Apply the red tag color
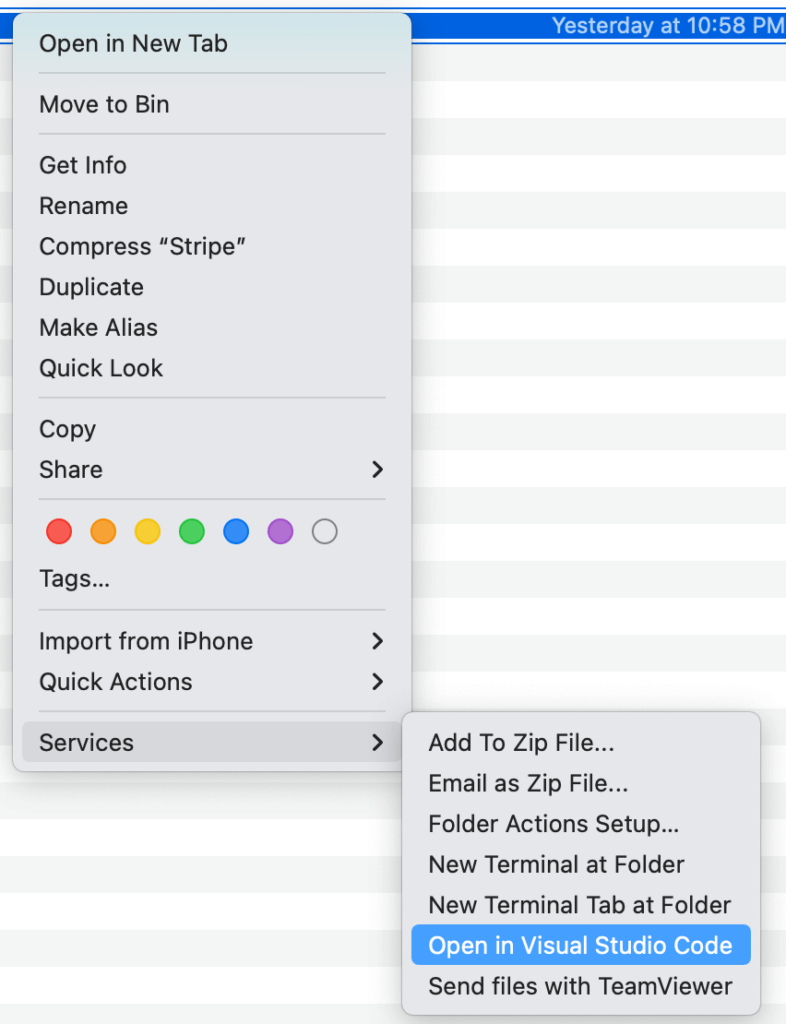The width and height of the screenshot is (786, 1024). [x=58, y=531]
